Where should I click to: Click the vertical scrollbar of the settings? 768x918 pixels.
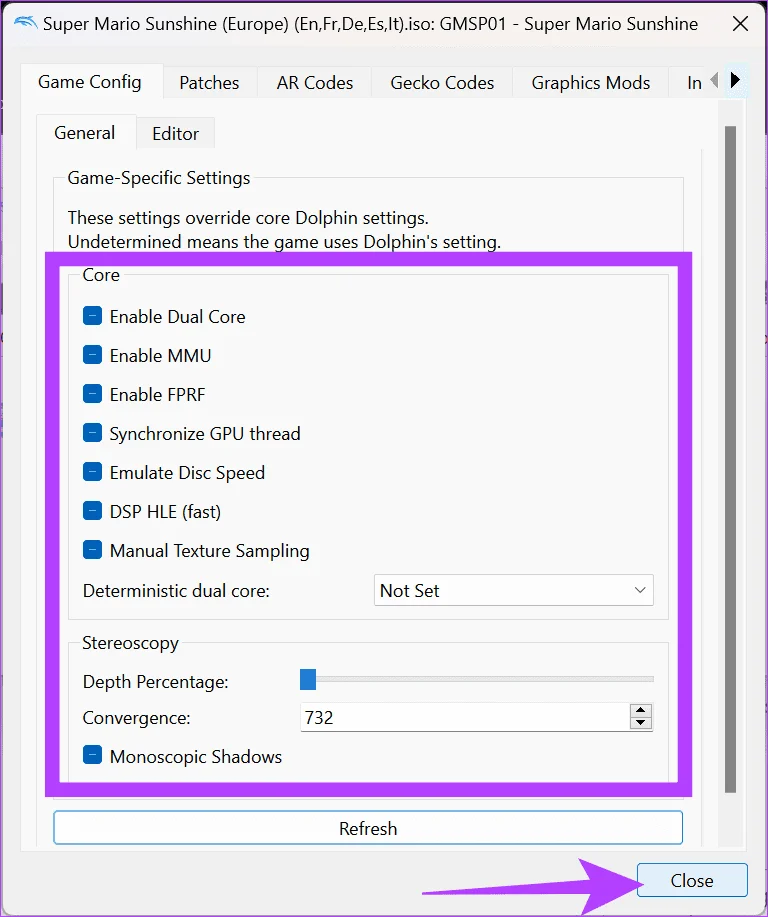tap(730, 459)
